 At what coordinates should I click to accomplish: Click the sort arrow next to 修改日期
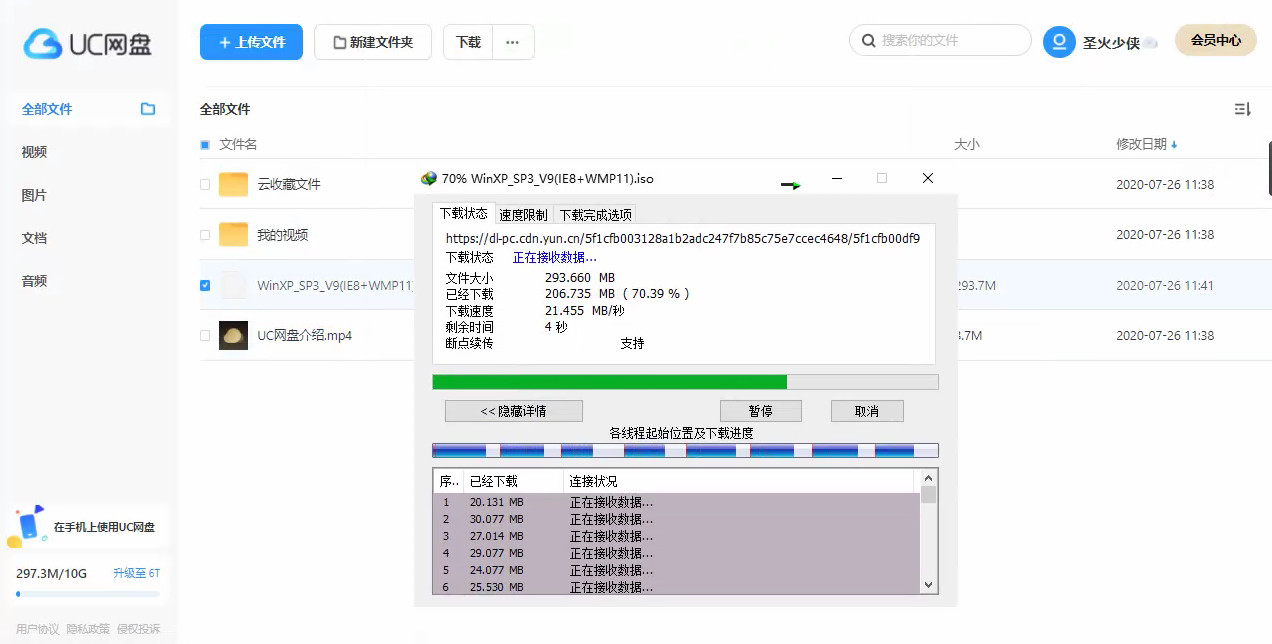(1174, 145)
